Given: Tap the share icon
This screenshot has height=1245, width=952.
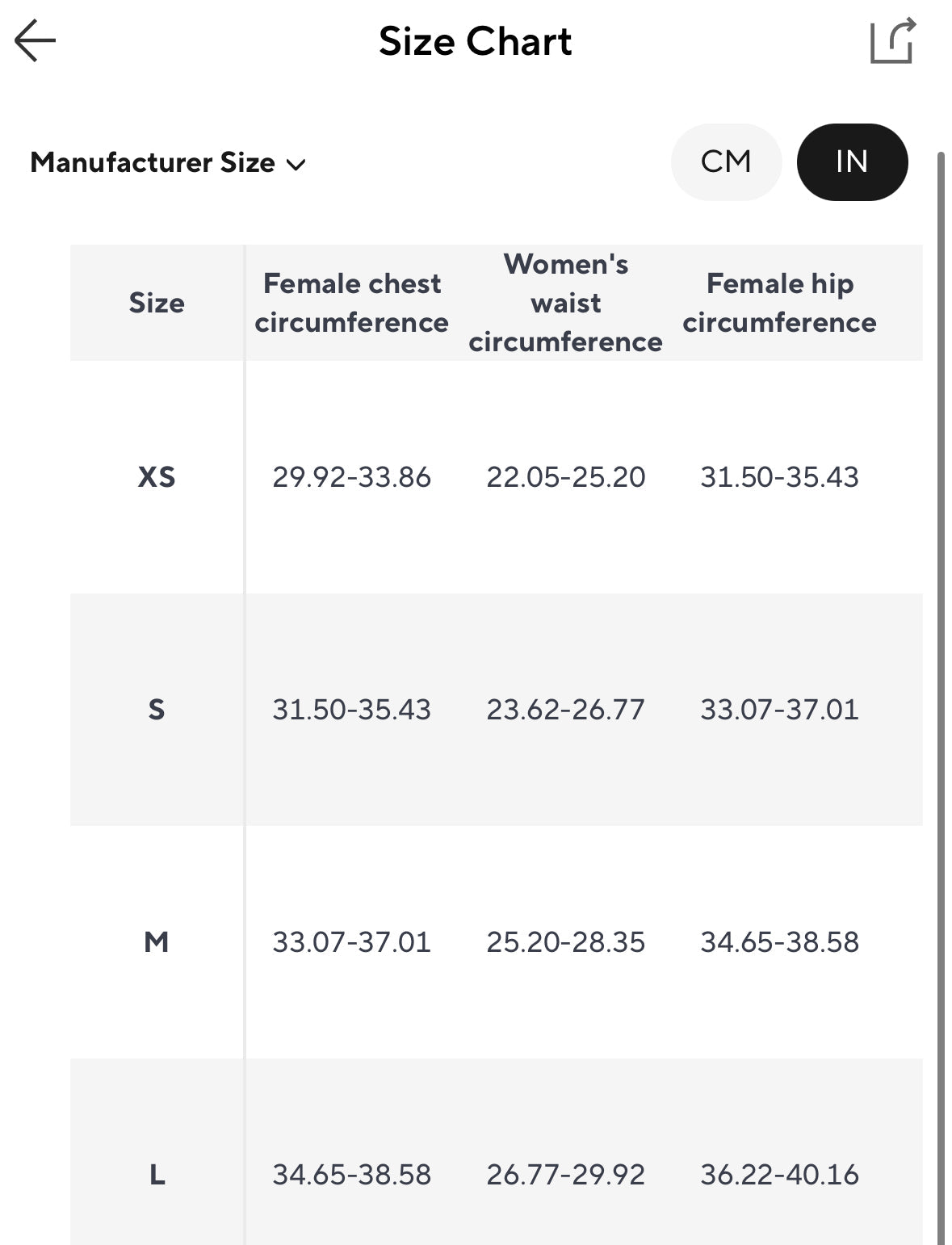Looking at the screenshot, I should 892,40.
